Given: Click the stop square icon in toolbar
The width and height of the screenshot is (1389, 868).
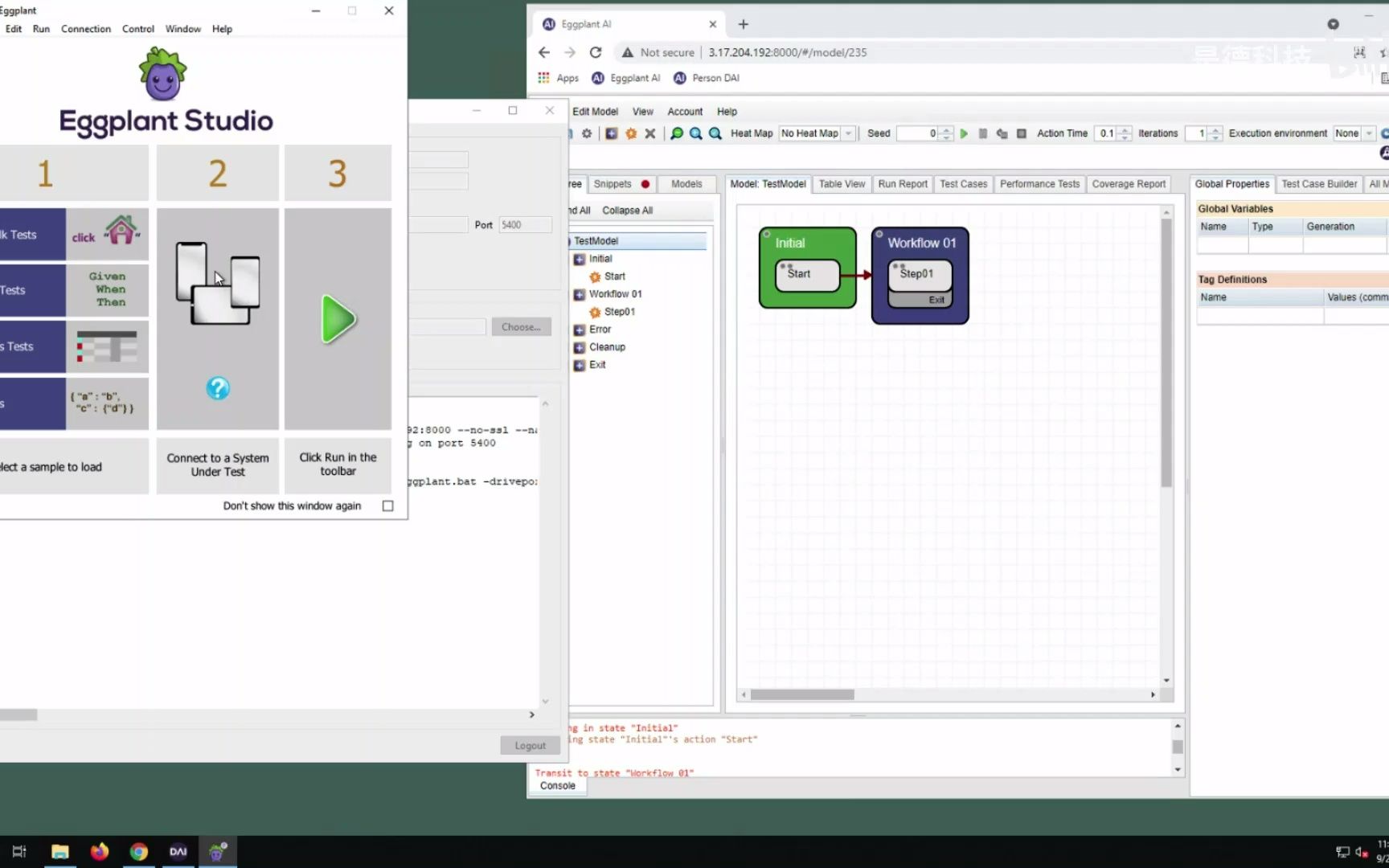Looking at the screenshot, I should pos(1022,133).
